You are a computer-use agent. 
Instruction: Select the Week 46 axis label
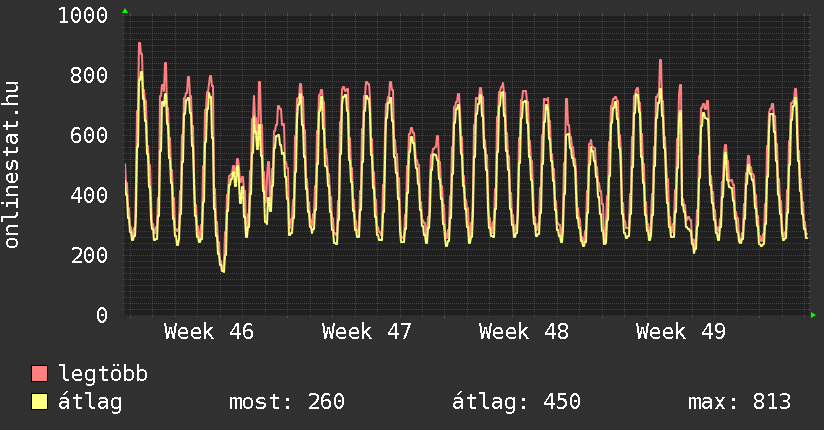209,331
